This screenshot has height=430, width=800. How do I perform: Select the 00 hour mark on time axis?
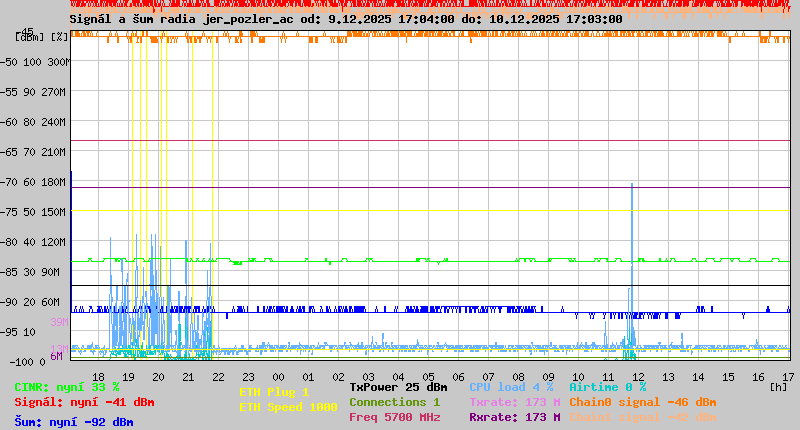(278, 377)
